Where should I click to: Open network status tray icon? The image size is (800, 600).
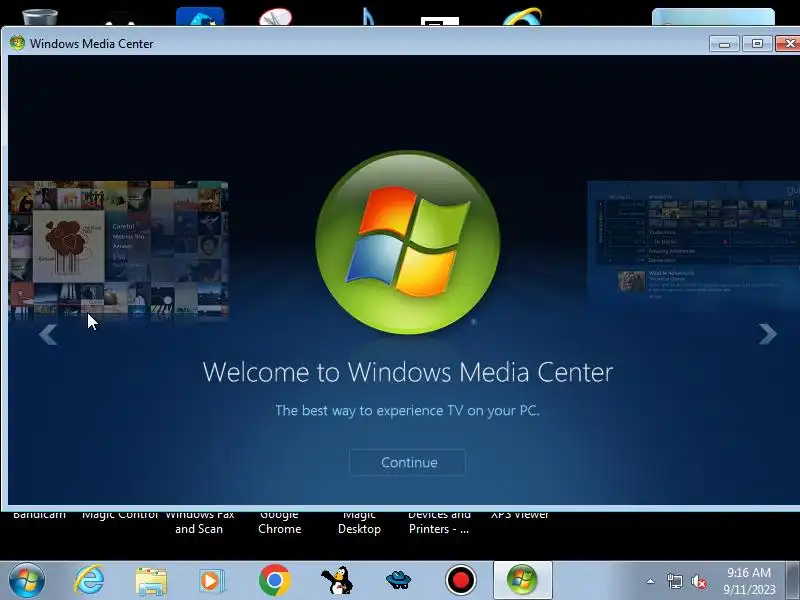click(x=674, y=581)
